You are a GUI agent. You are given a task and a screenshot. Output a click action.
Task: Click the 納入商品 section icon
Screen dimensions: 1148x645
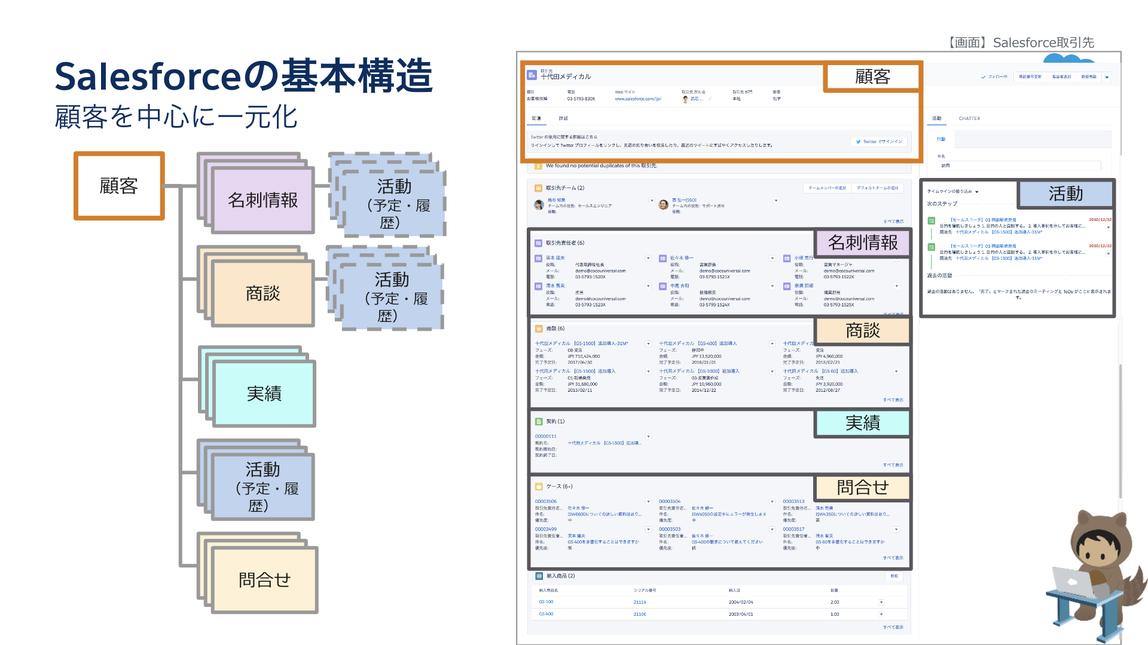pyautogui.click(x=539, y=576)
